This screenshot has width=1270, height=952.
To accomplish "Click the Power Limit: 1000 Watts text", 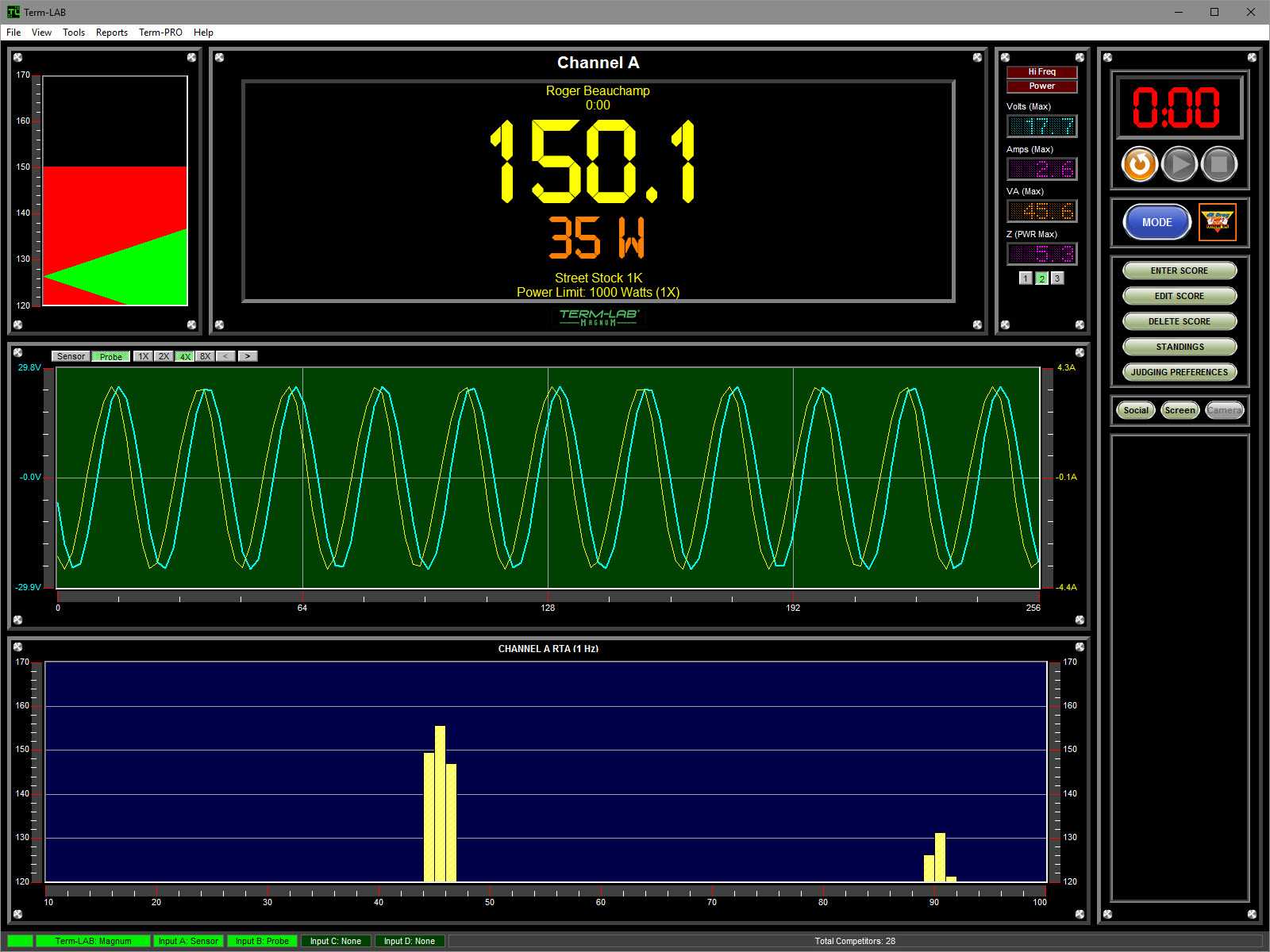I will pos(598,292).
